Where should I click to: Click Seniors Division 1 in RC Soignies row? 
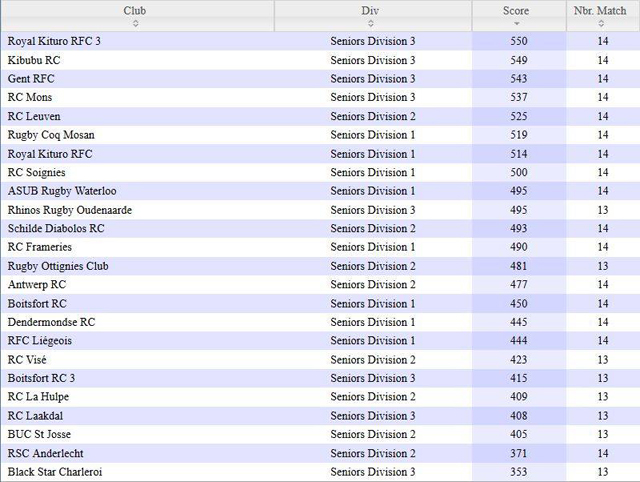[x=373, y=172]
